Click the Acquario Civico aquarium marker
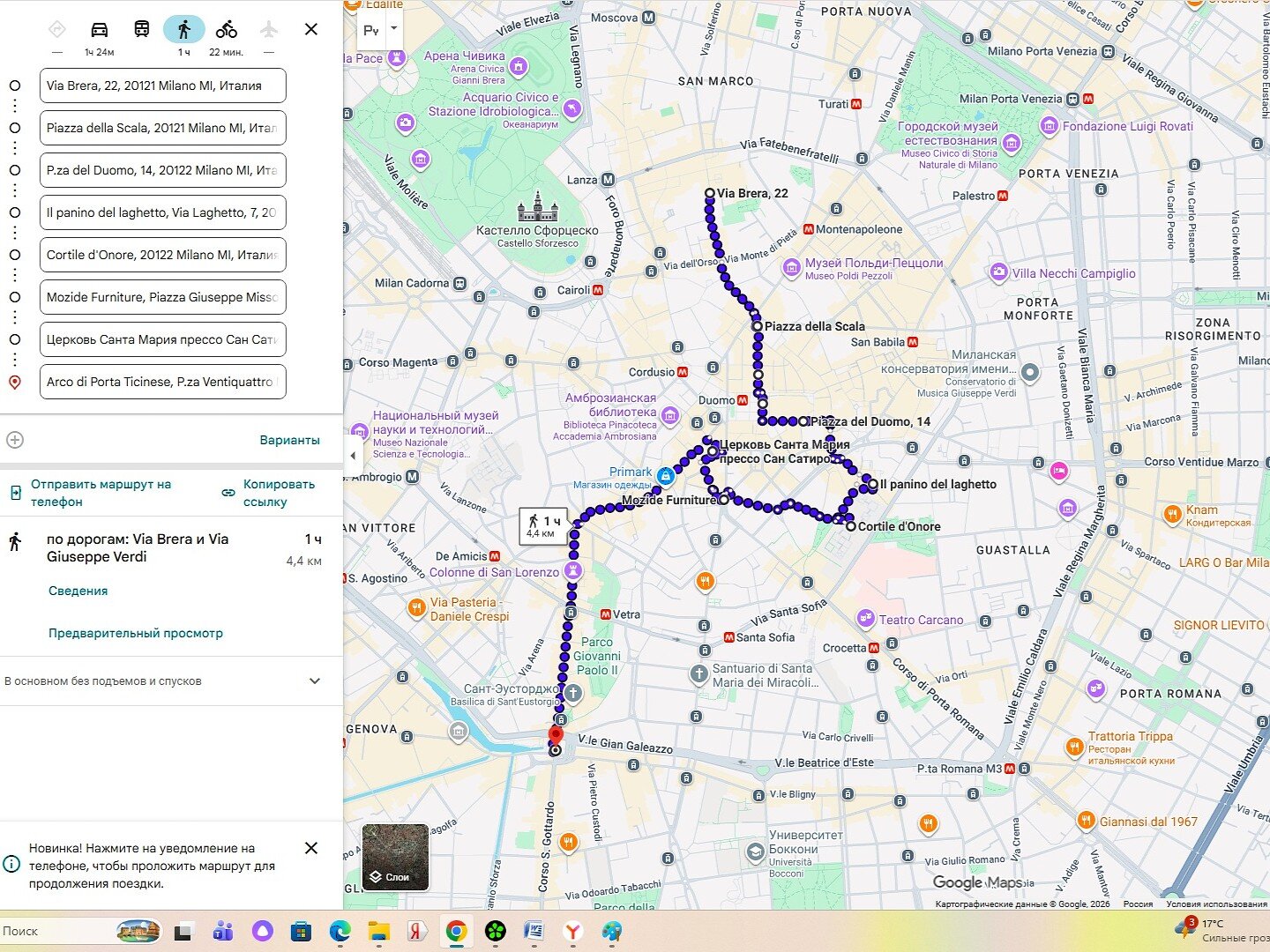The width and height of the screenshot is (1270, 952). 572,108
